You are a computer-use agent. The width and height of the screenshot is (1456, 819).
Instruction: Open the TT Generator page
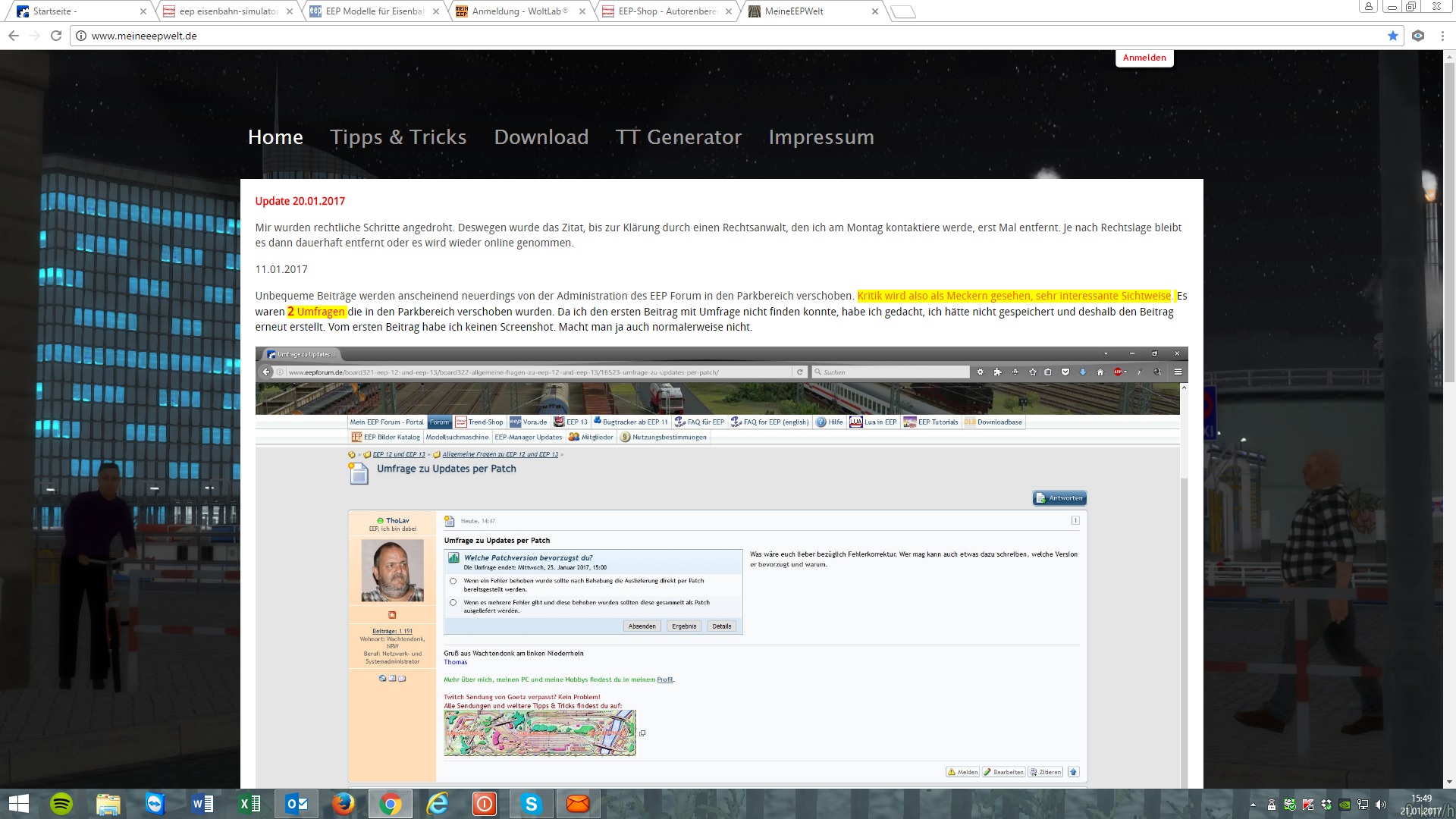pyautogui.click(x=678, y=137)
